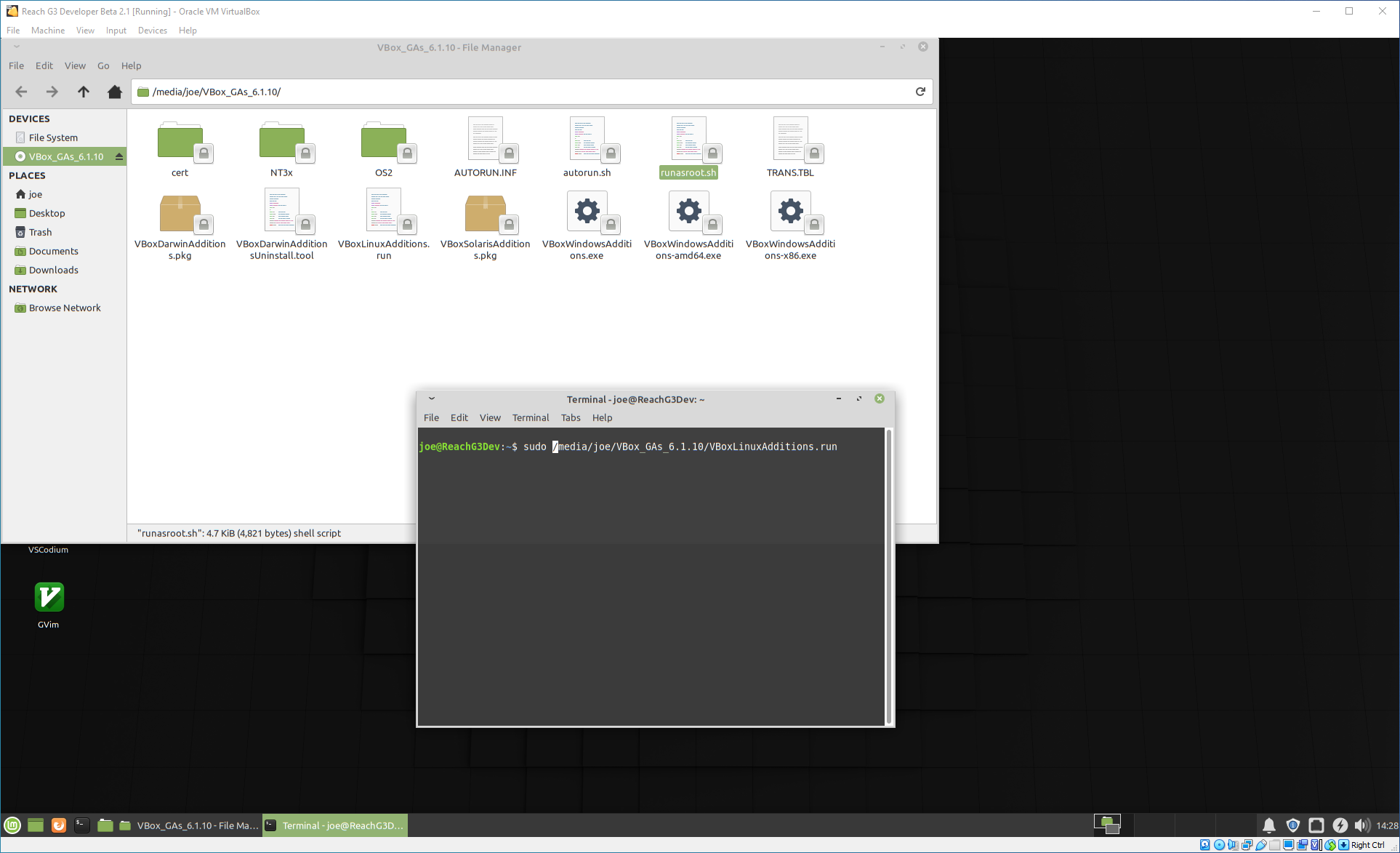Click VirtualBox USB status icon
This screenshot has height=853, width=1400.
pyautogui.click(x=1260, y=845)
